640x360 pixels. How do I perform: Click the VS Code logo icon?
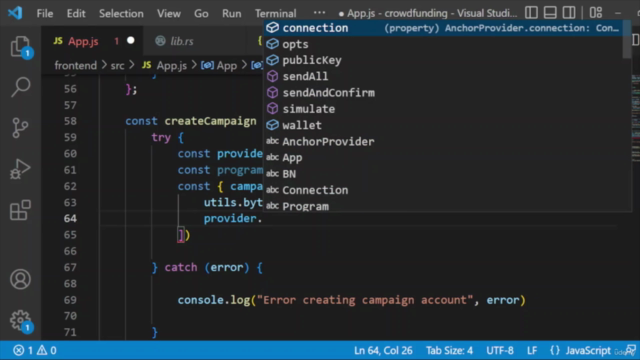pyautogui.click(x=15, y=13)
